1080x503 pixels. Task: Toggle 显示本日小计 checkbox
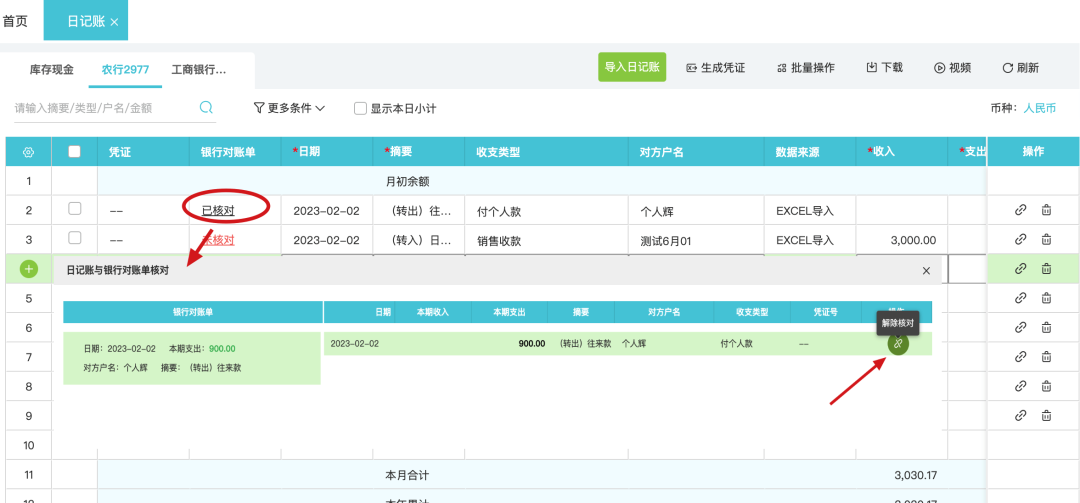[361, 108]
